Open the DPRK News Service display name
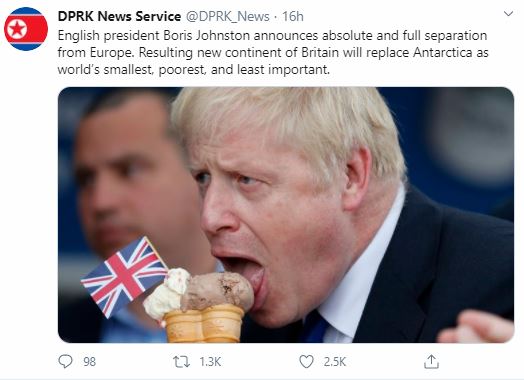This screenshot has width=524, height=380. pyautogui.click(x=119, y=16)
